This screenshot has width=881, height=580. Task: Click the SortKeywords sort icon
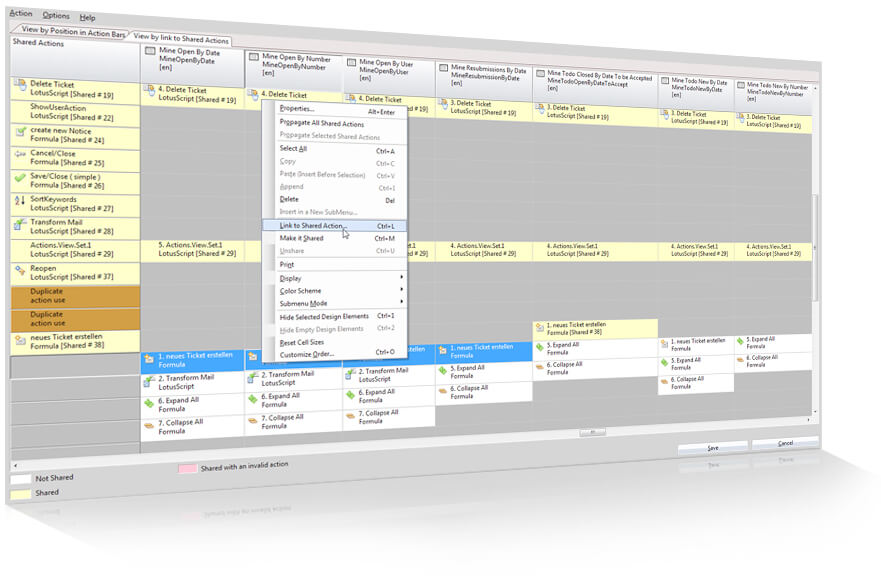pos(20,200)
